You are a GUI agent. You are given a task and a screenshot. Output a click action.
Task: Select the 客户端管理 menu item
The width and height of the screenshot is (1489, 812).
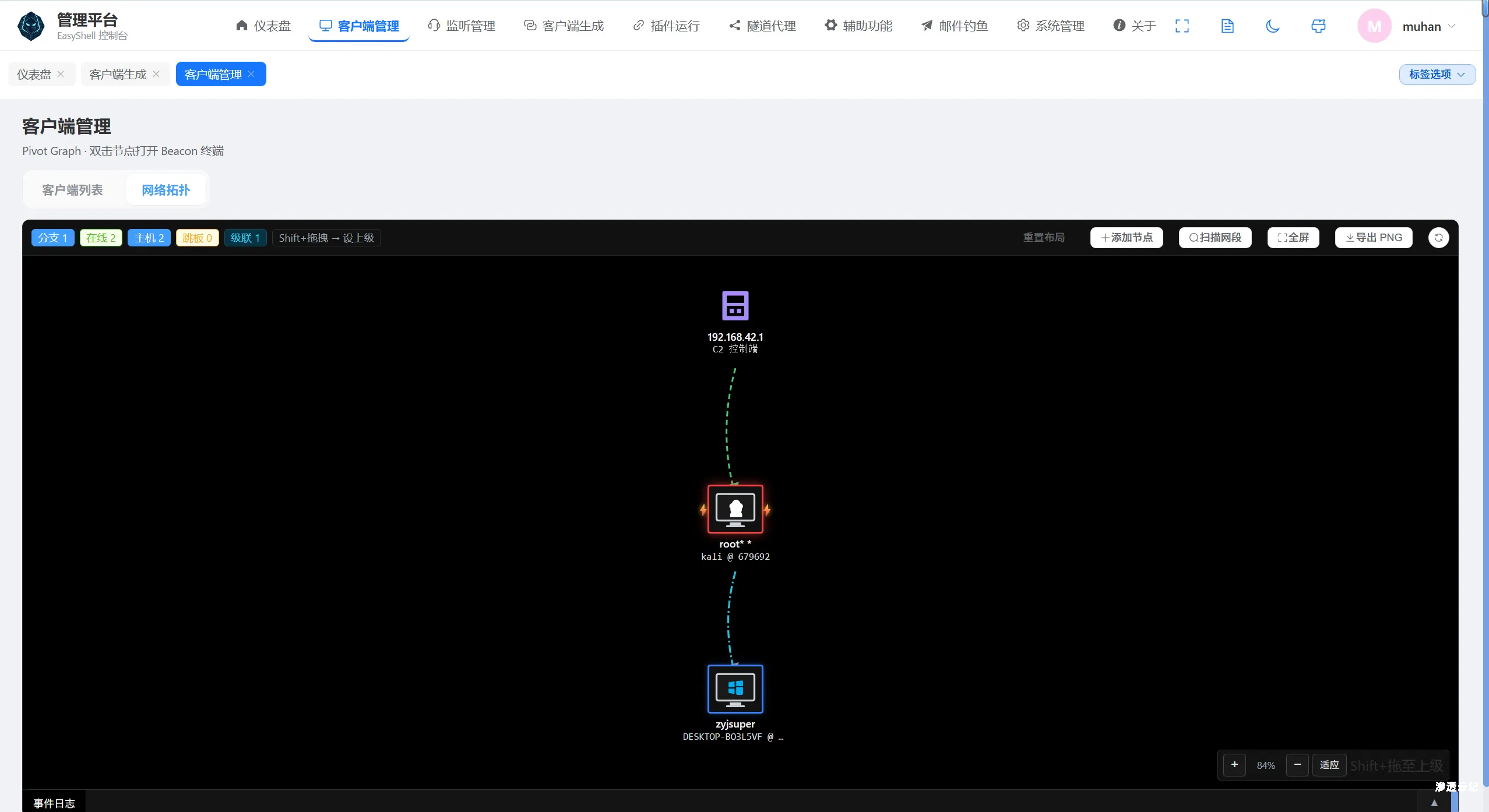pyautogui.click(x=359, y=26)
